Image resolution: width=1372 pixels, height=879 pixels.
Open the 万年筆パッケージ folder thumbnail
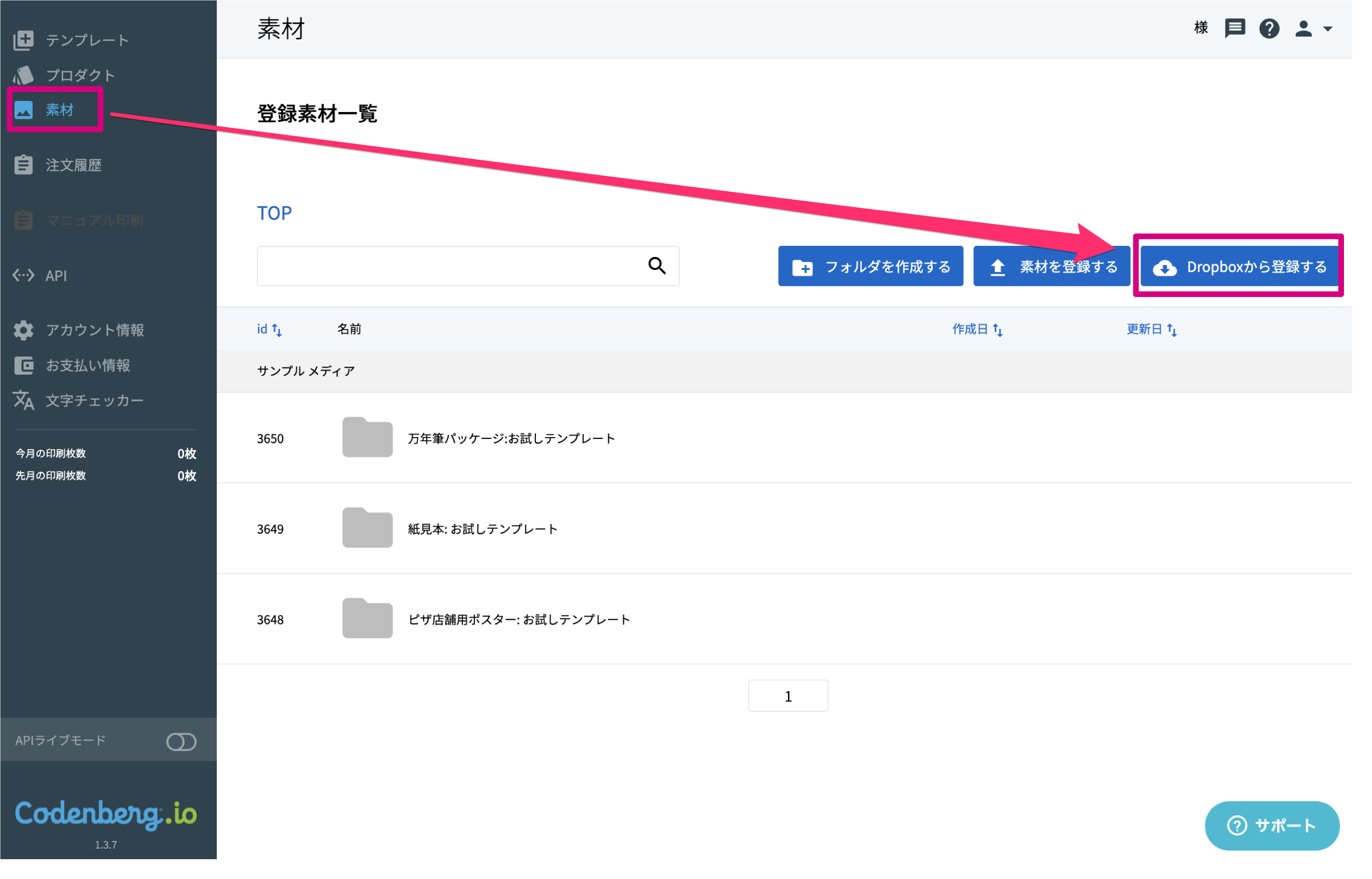point(367,437)
